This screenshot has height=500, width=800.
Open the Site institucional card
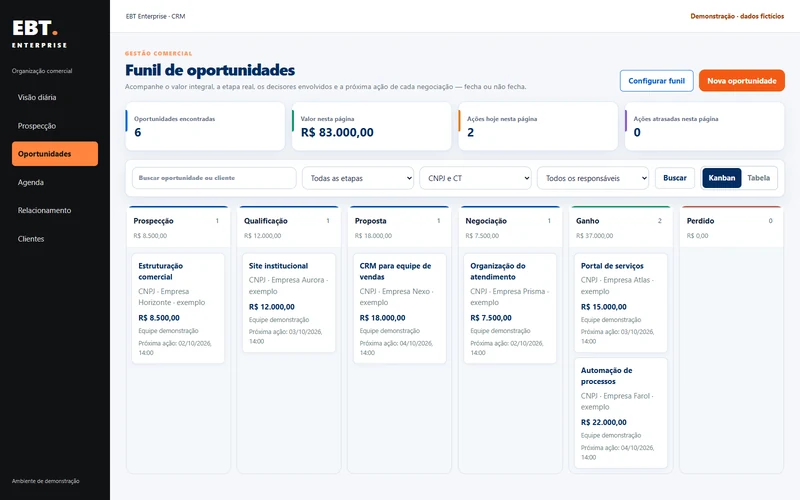289,303
